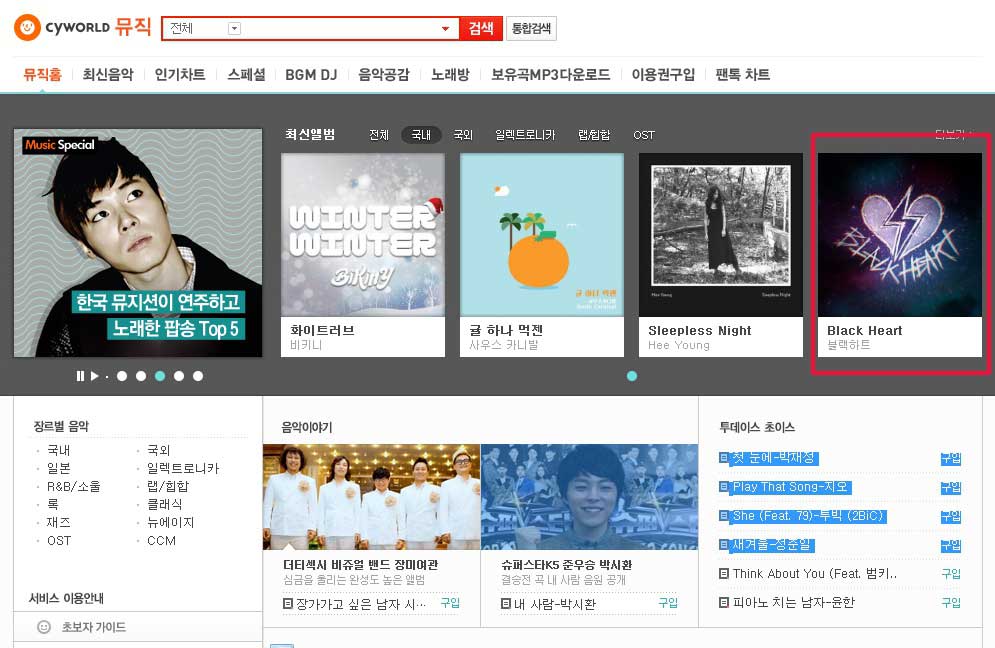Open the 초보자 가이드 link
Screen dimensions: 995x648
[94, 627]
